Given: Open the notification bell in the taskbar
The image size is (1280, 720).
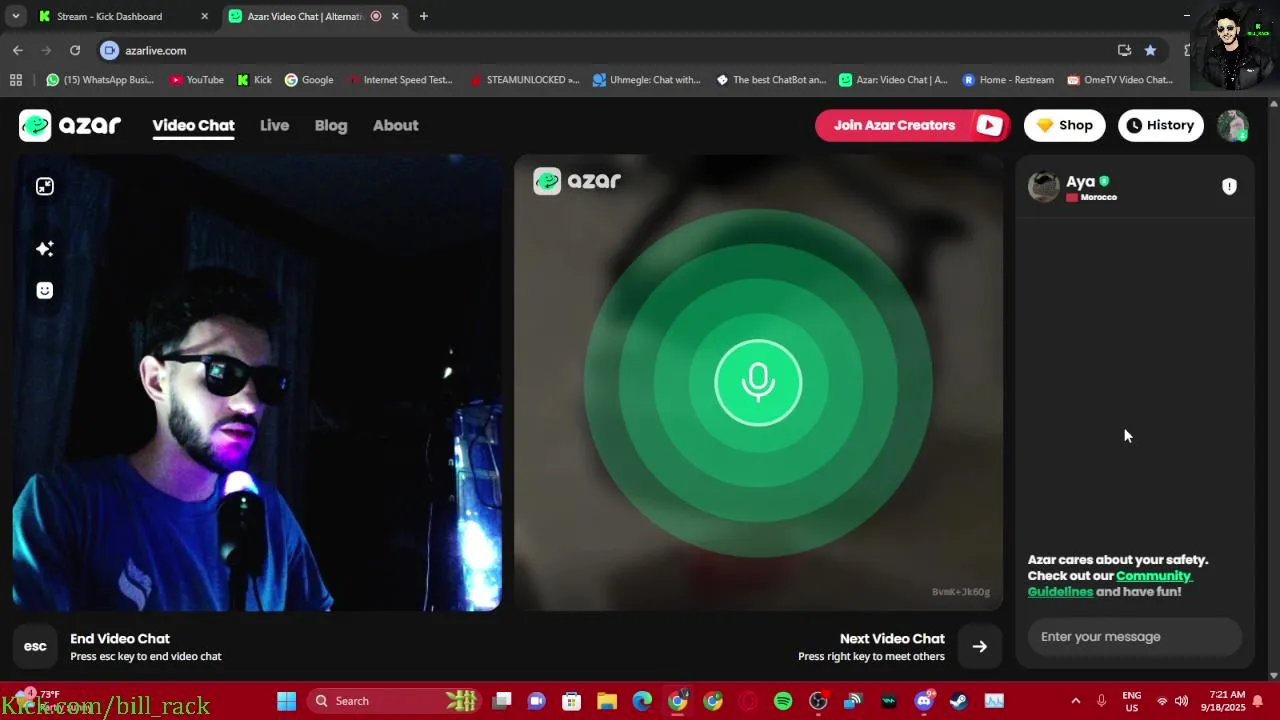Looking at the screenshot, I should click(x=1258, y=701).
